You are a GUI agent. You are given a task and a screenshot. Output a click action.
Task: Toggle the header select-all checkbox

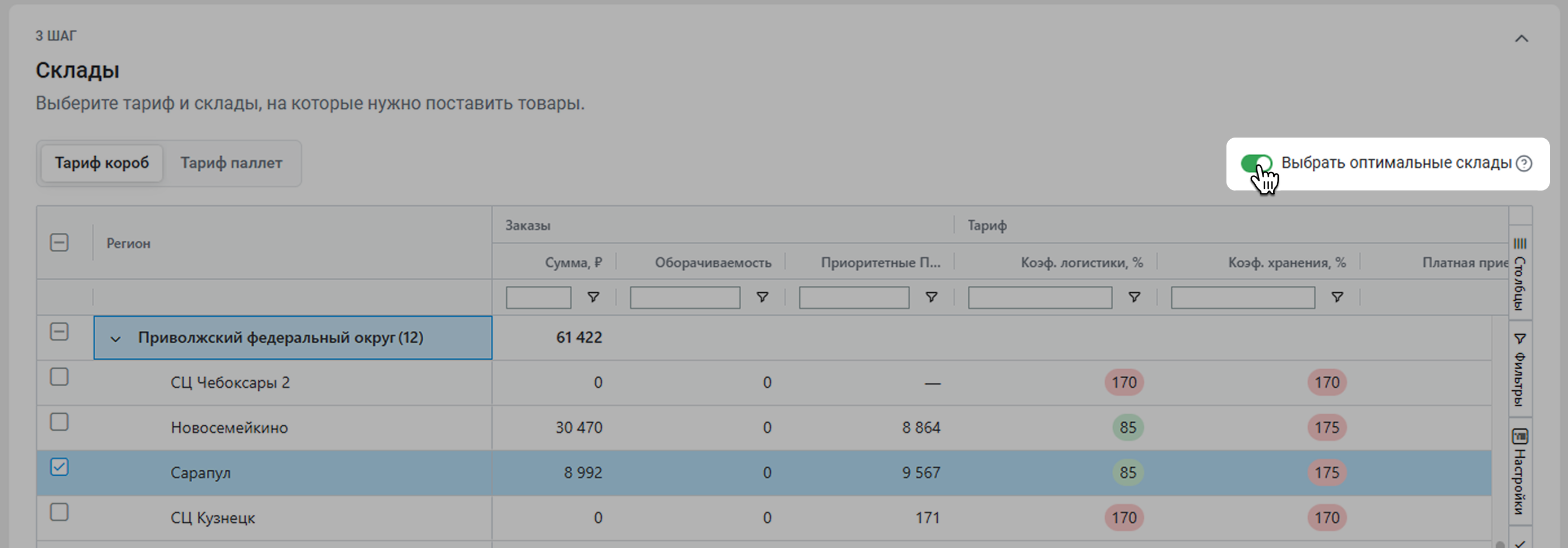coord(59,243)
